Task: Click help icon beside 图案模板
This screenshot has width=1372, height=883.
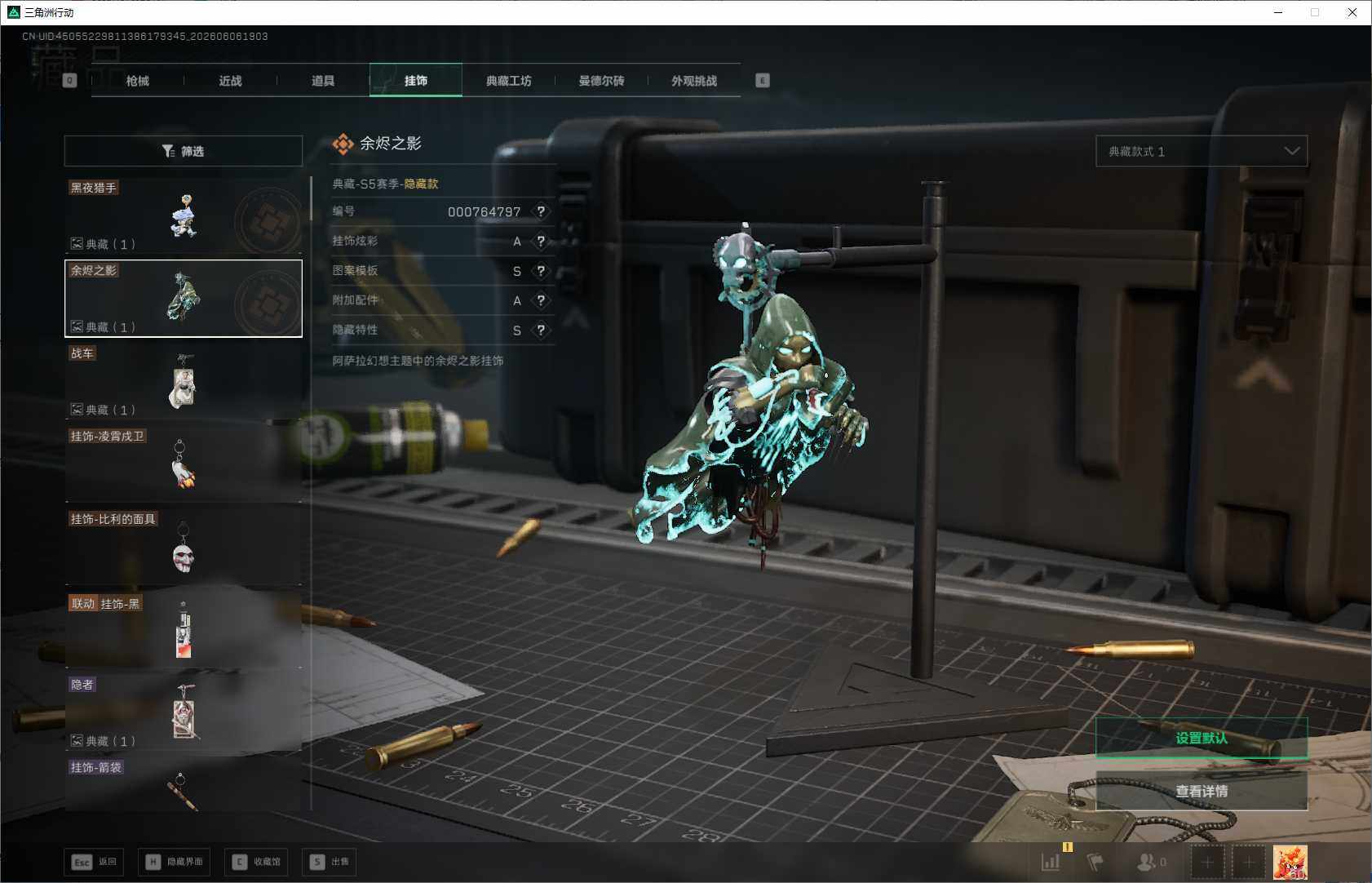Action: tap(541, 271)
